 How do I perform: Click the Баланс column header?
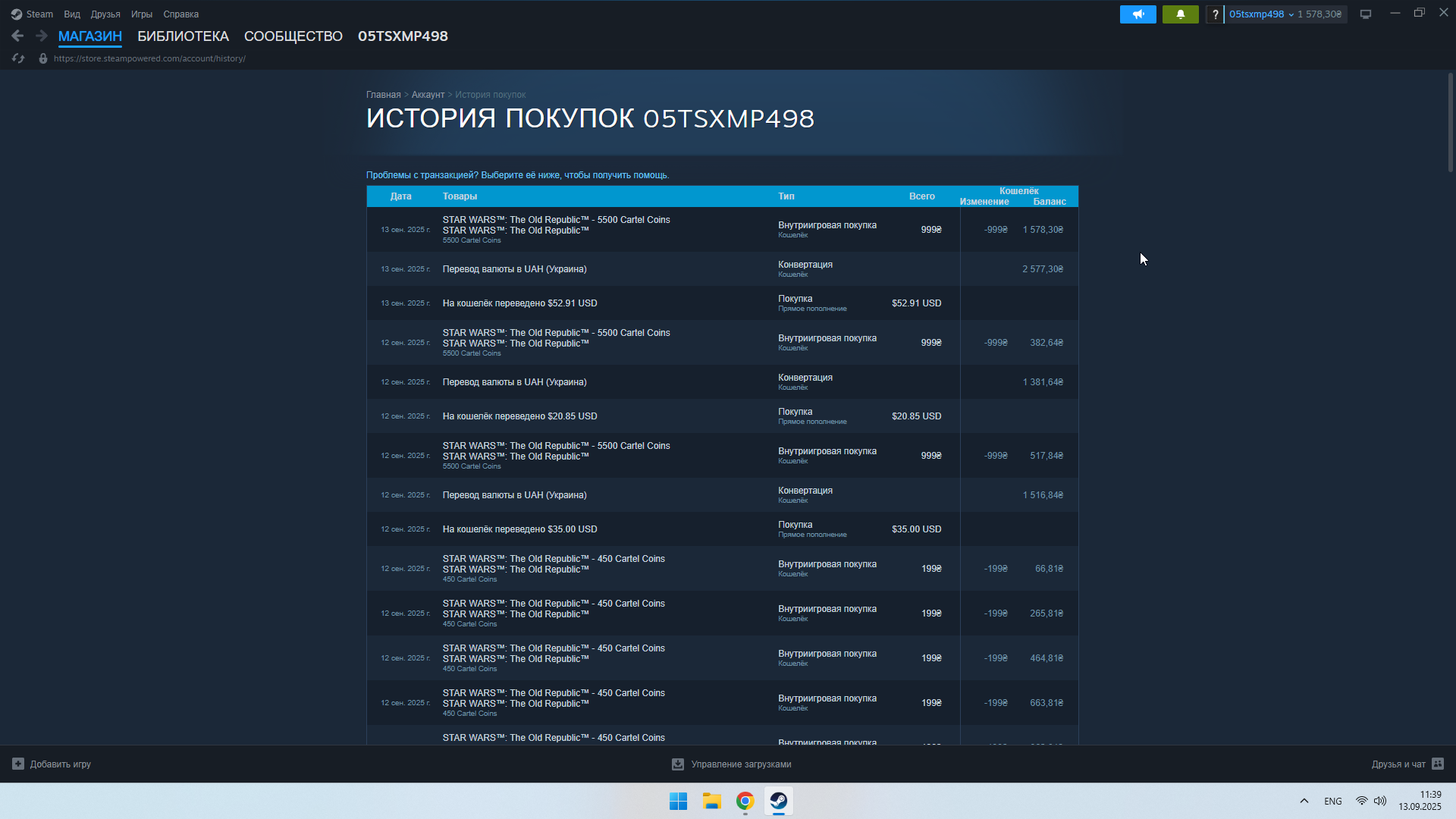[1050, 202]
